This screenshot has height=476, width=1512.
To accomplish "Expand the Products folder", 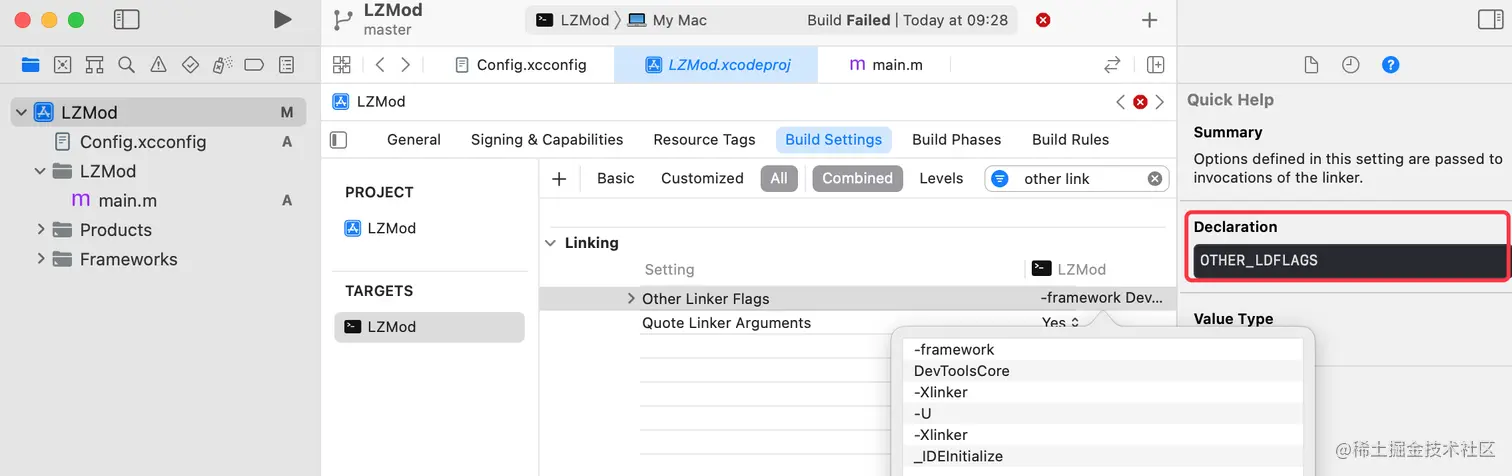I will click(x=41, y=230).
